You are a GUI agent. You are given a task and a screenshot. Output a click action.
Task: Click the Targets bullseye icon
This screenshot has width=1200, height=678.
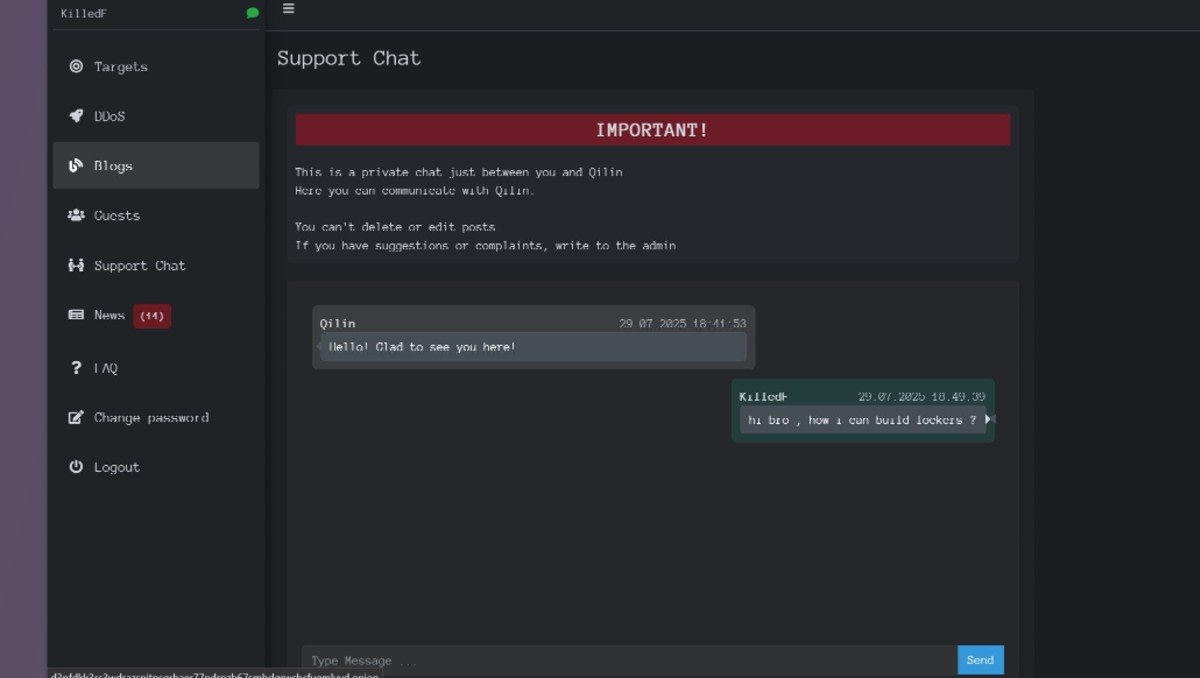click(x=76, y=67)
